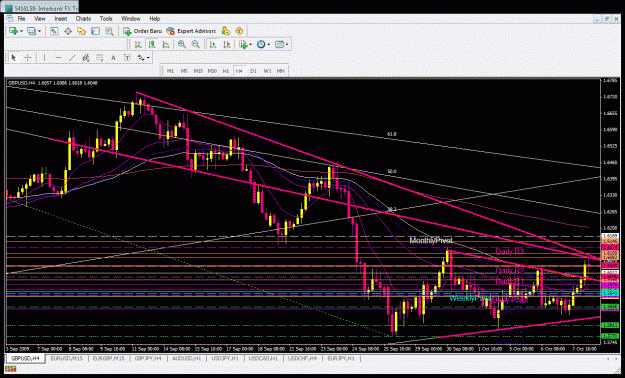Open the Charts menu
This screenshot has width=625, height=378.
(x=83, y=19)
